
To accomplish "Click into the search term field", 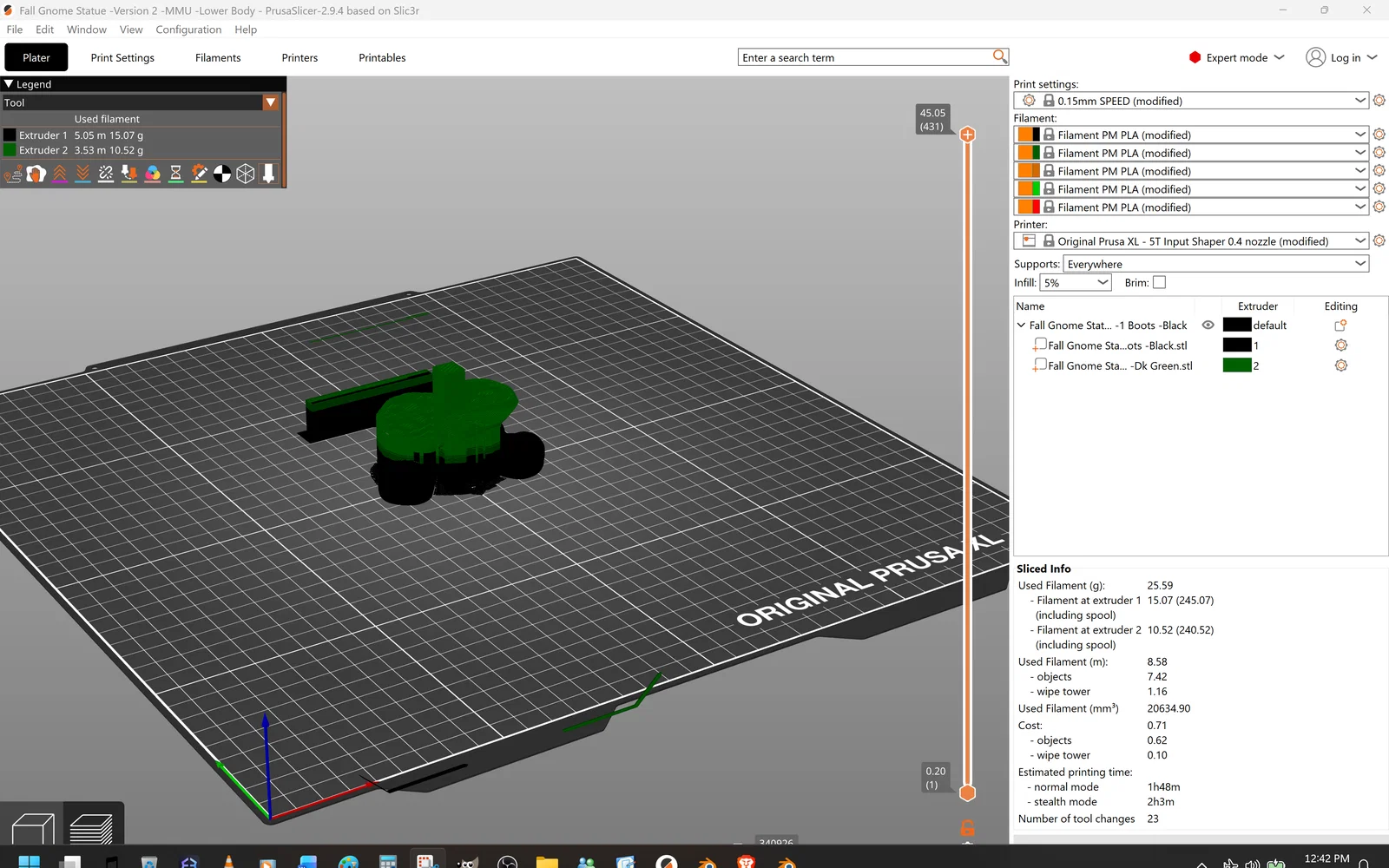I will 865,57.
